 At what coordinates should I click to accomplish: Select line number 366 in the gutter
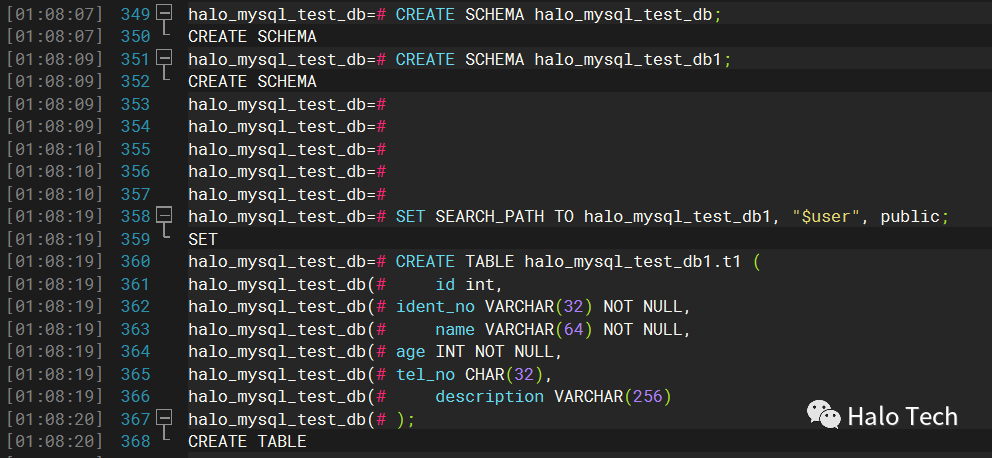(x=135, y=397)
